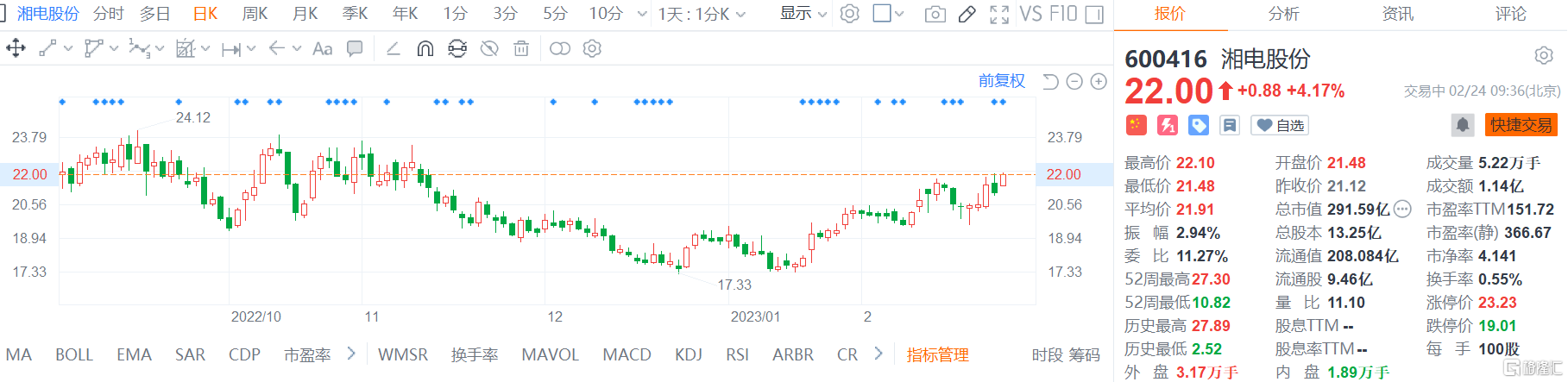Select the wave pattern drawing tool
Image resolution: width=1568 pixels, height=382 pixels.
139,48
